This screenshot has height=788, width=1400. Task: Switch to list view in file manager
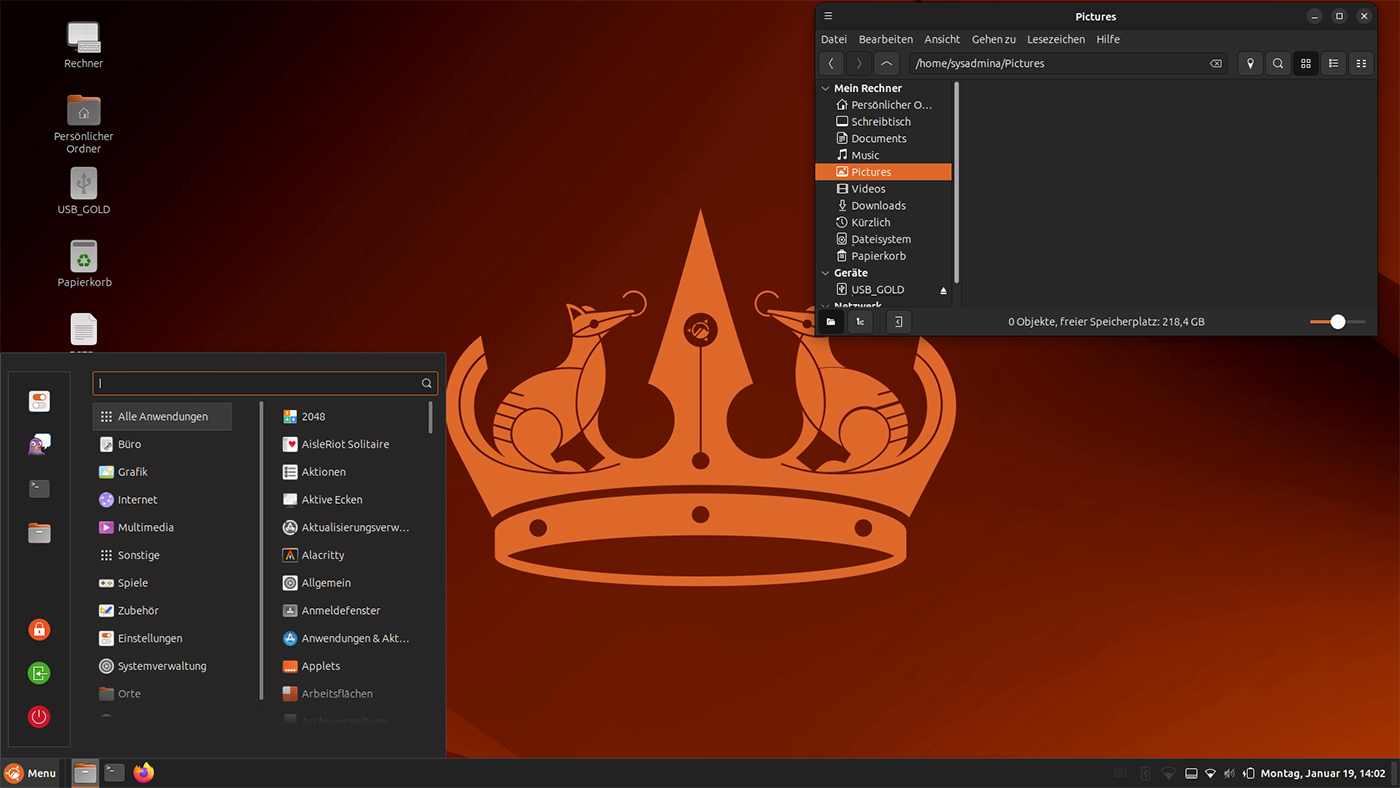(x=1333, y=63)
